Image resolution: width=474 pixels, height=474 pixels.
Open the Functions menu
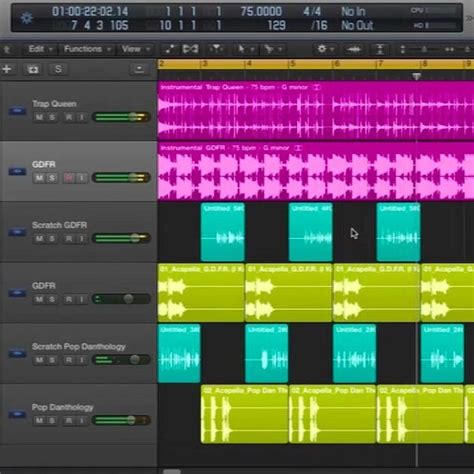pyautogui.click(x=87, y=49)
